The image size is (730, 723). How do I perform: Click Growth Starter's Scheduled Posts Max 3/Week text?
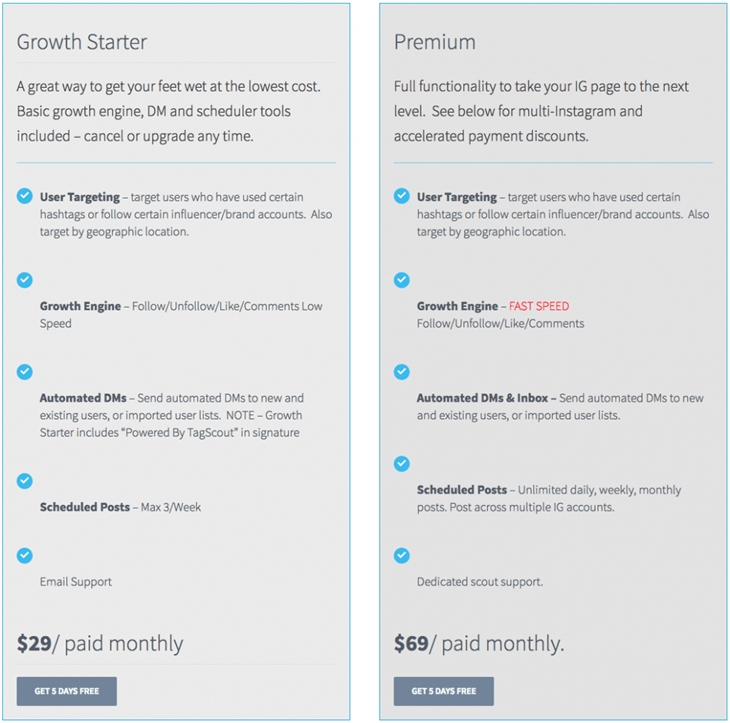pos(120,507)
